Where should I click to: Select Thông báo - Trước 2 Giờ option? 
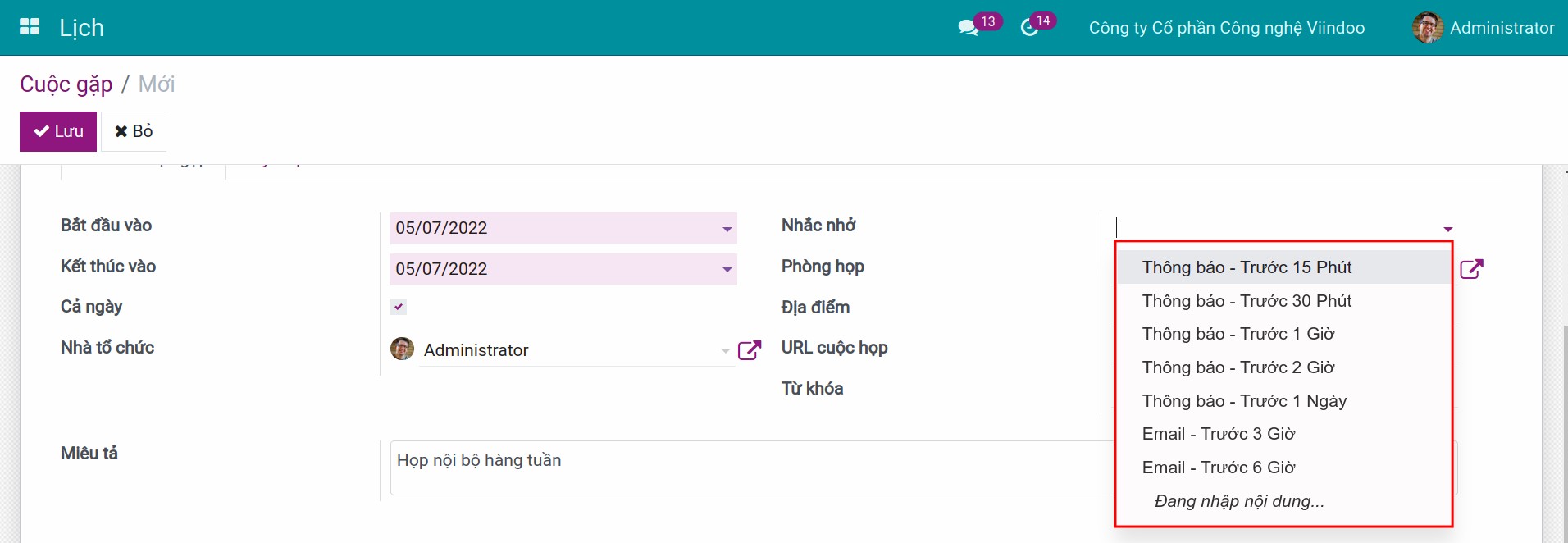(1283, 367)
